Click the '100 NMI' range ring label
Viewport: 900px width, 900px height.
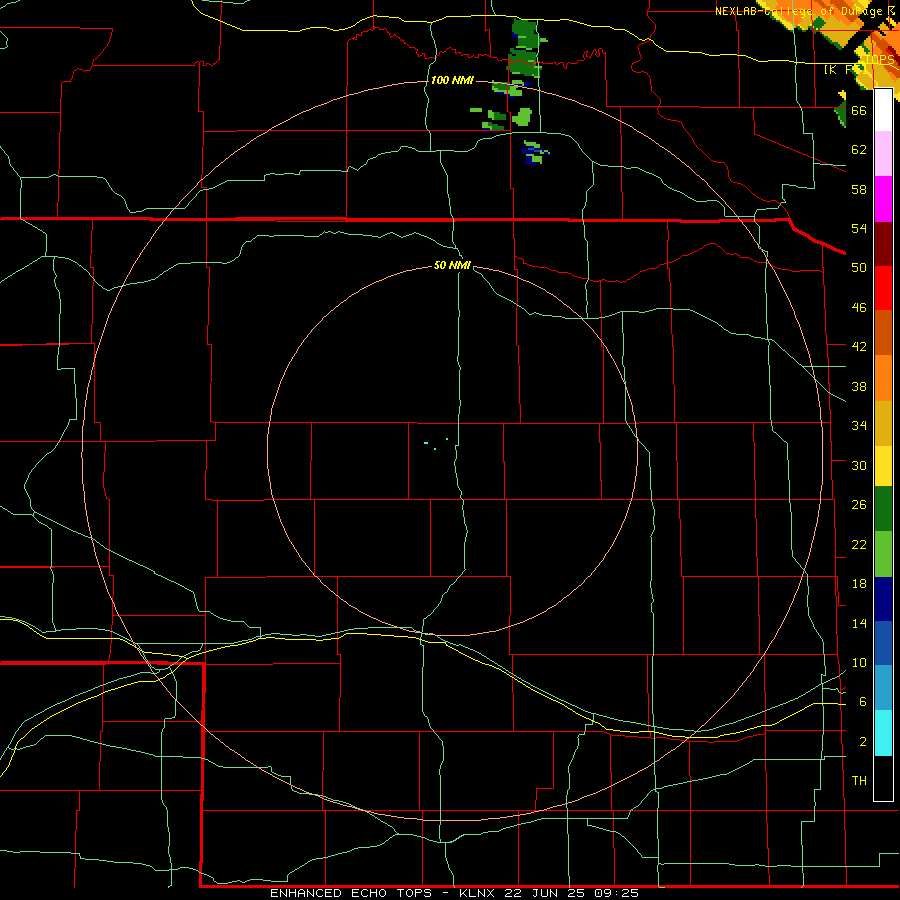tap(452, 80)
